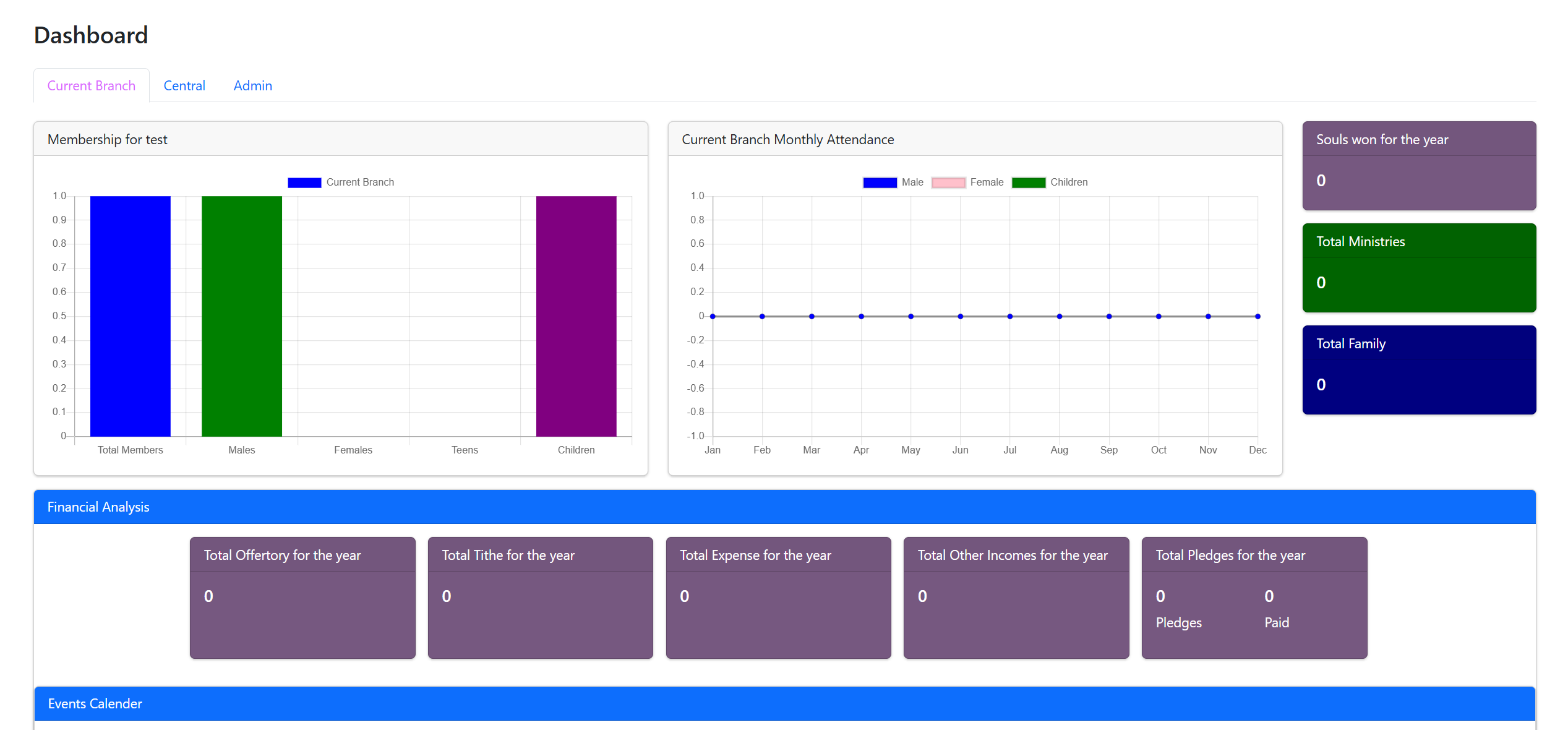Click the Total Ministries card

pyautogui.click(x=1418, y=268)
